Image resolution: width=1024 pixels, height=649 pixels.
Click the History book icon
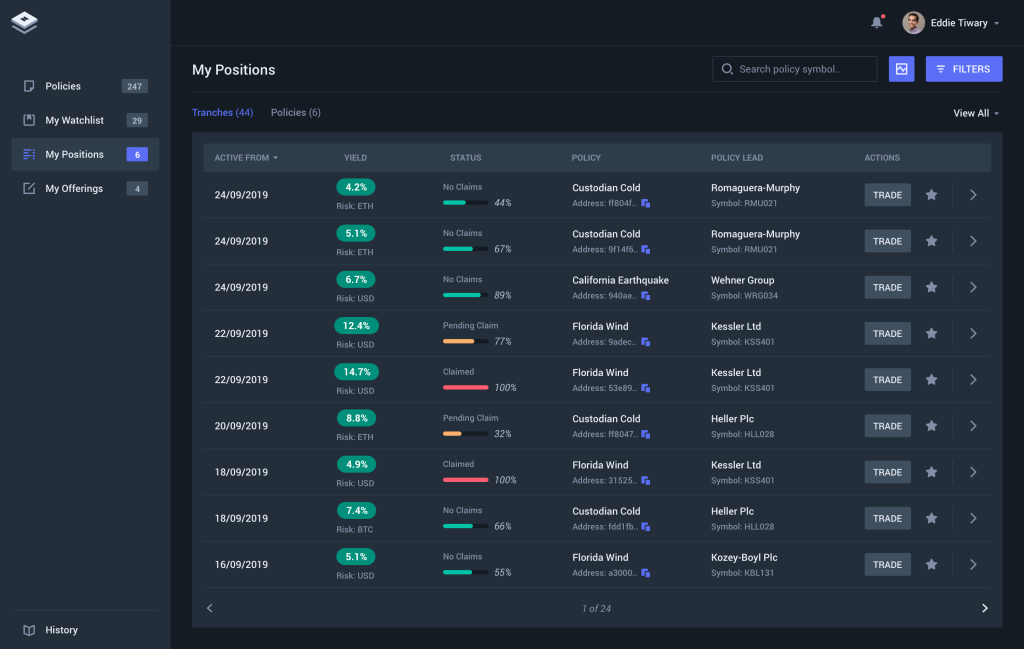click(x=29, y=630)
